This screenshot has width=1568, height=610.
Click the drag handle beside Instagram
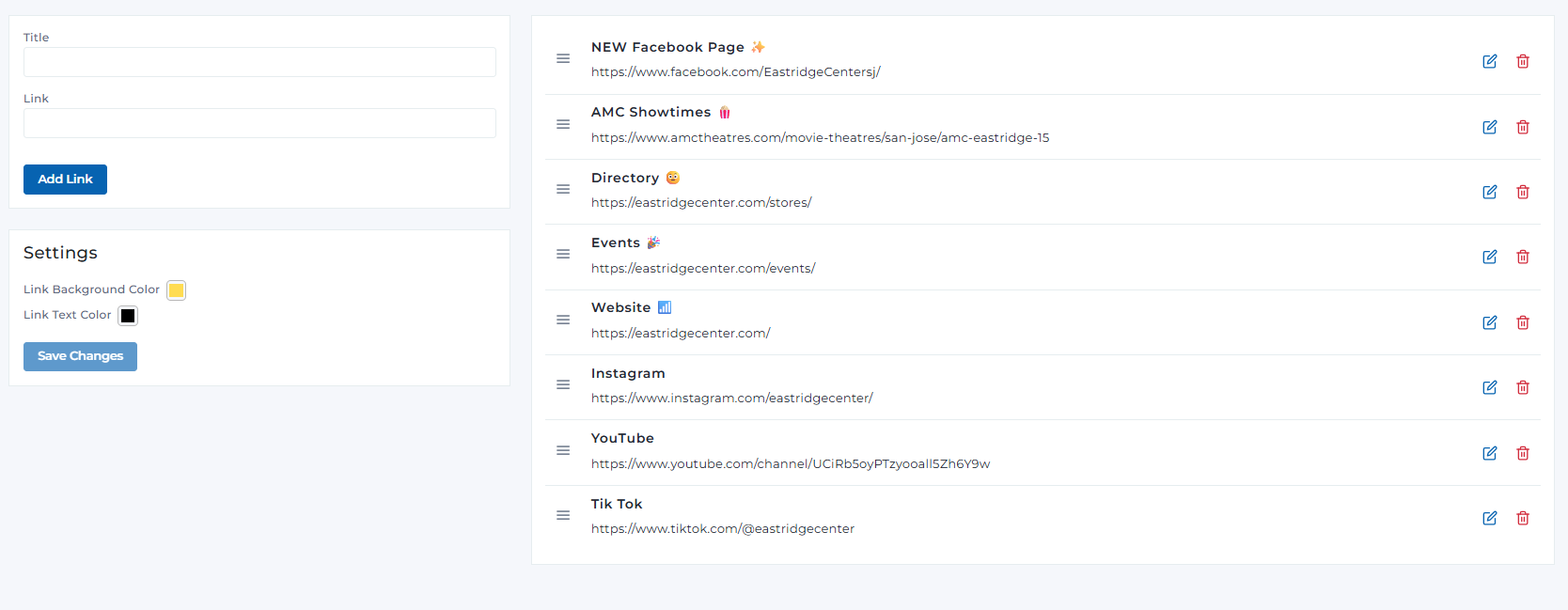coord(563,384)
